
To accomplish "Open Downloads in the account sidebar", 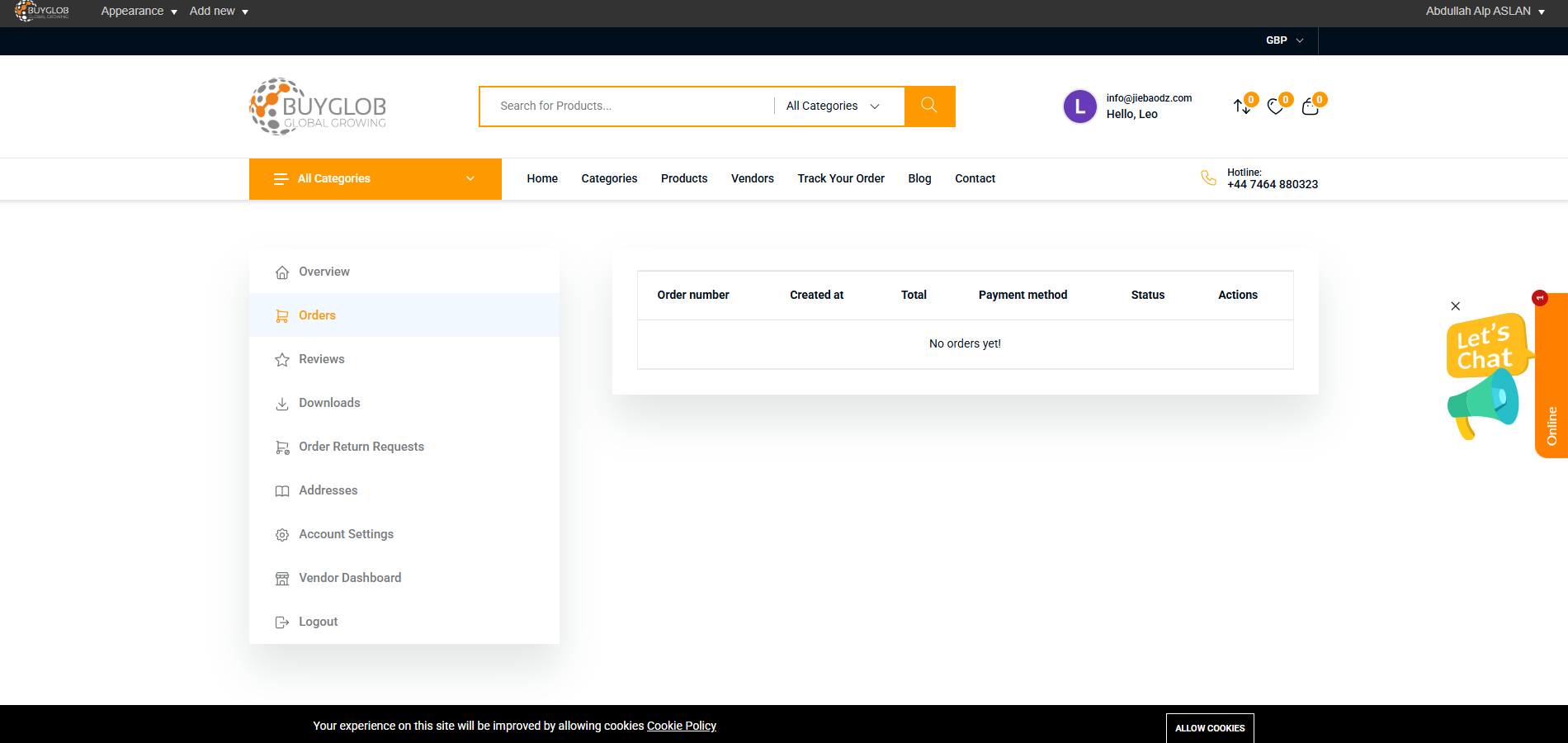I will pos(404,403).
